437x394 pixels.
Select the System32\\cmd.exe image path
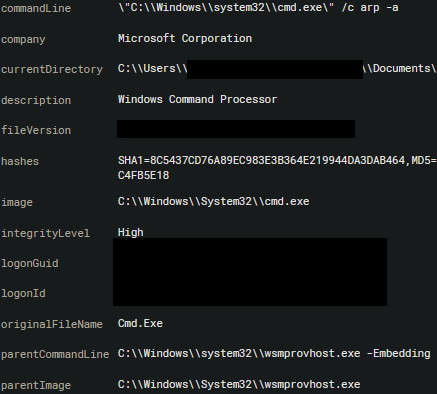[x=214, y=202]
